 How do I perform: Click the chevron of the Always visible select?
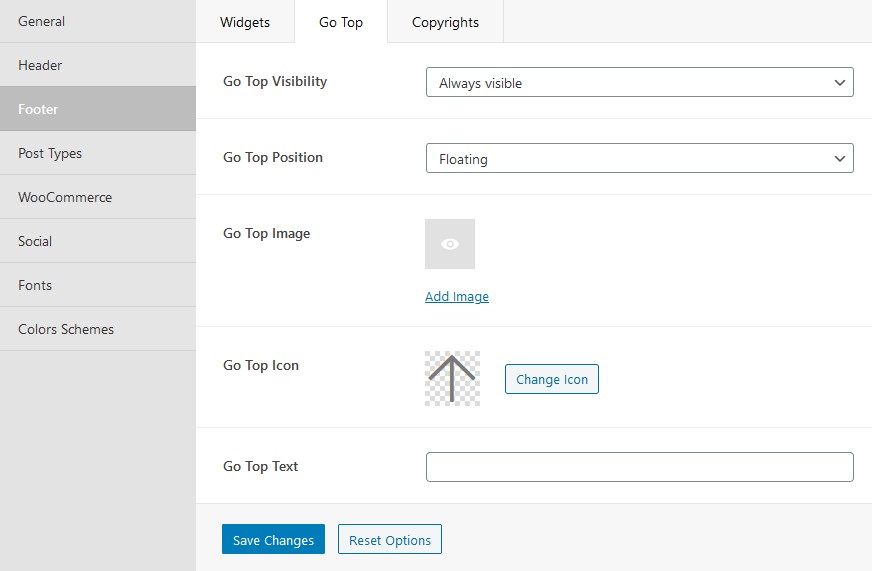tap(840, 83)
